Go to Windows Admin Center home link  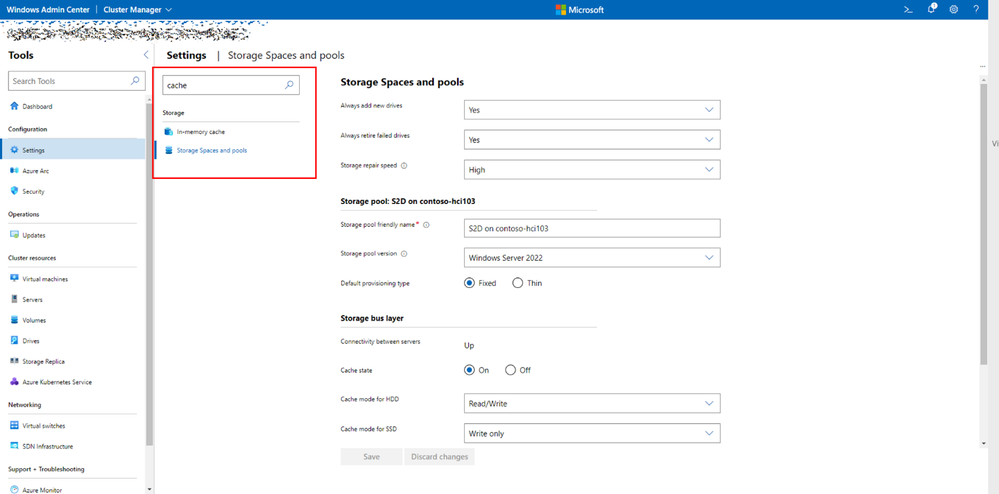(48, 10)
